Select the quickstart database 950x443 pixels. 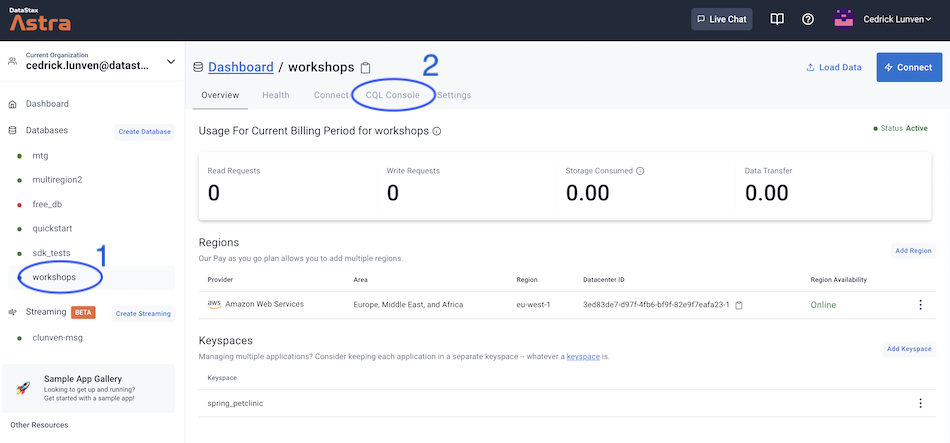pos(52,228)
